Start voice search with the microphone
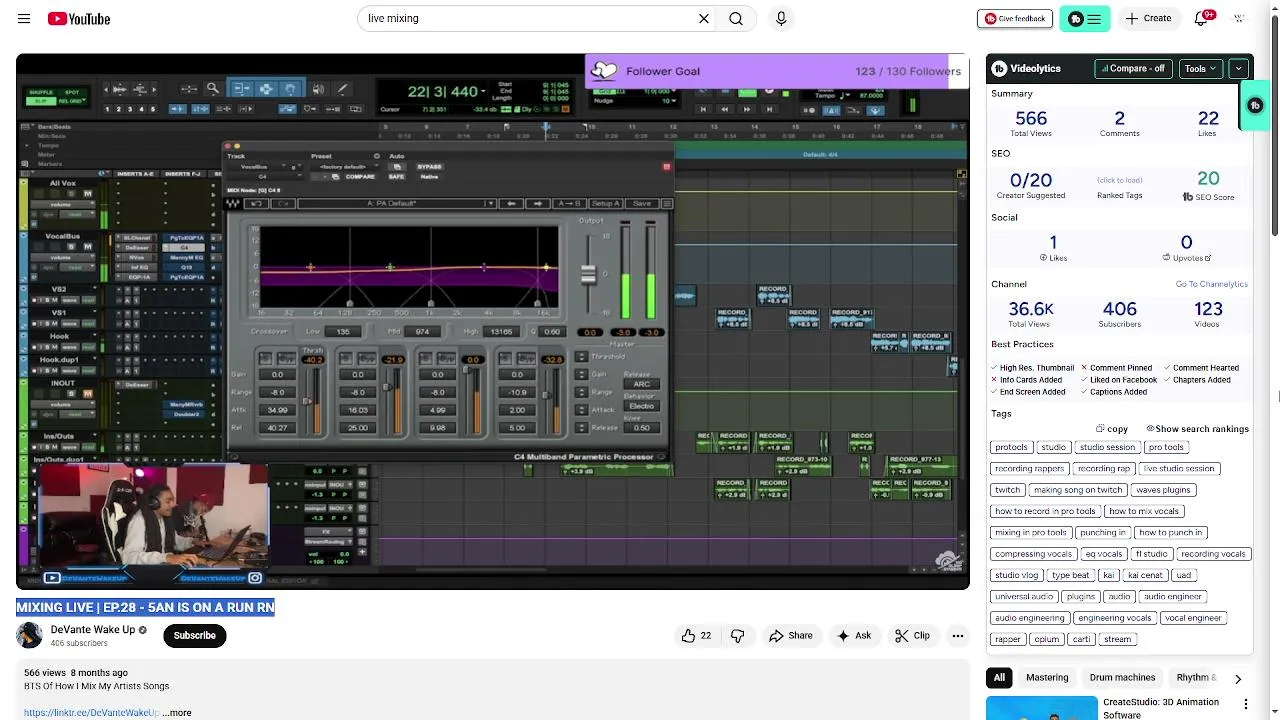Screen dimensions: 1280x720 (x=781, y=18)
